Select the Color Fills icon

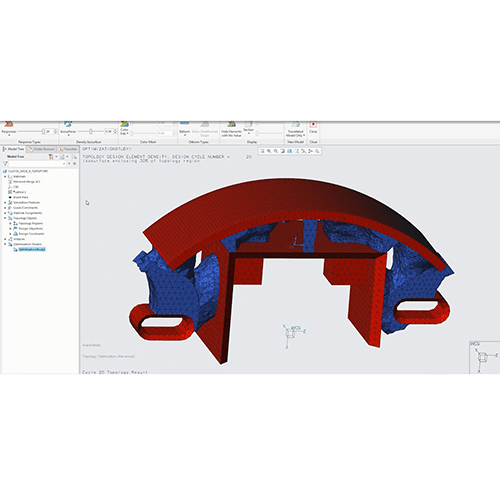[124, 124]
